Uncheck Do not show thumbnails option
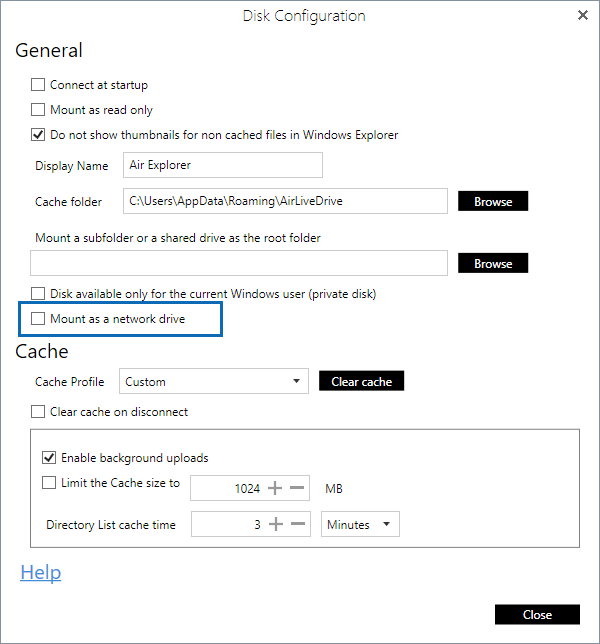 tap(38, 134)
